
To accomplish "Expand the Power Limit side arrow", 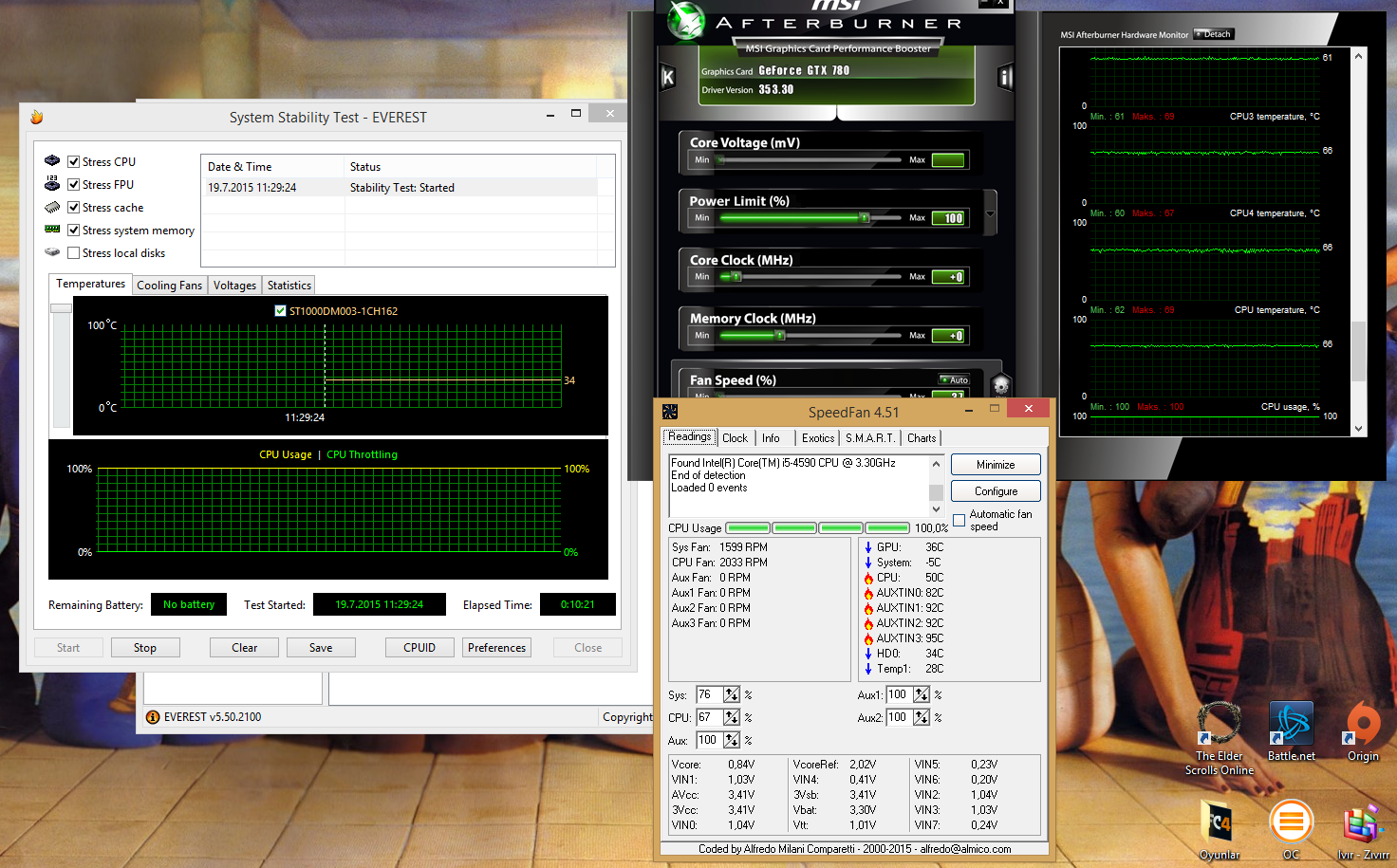I will click(x=991, y=214).
